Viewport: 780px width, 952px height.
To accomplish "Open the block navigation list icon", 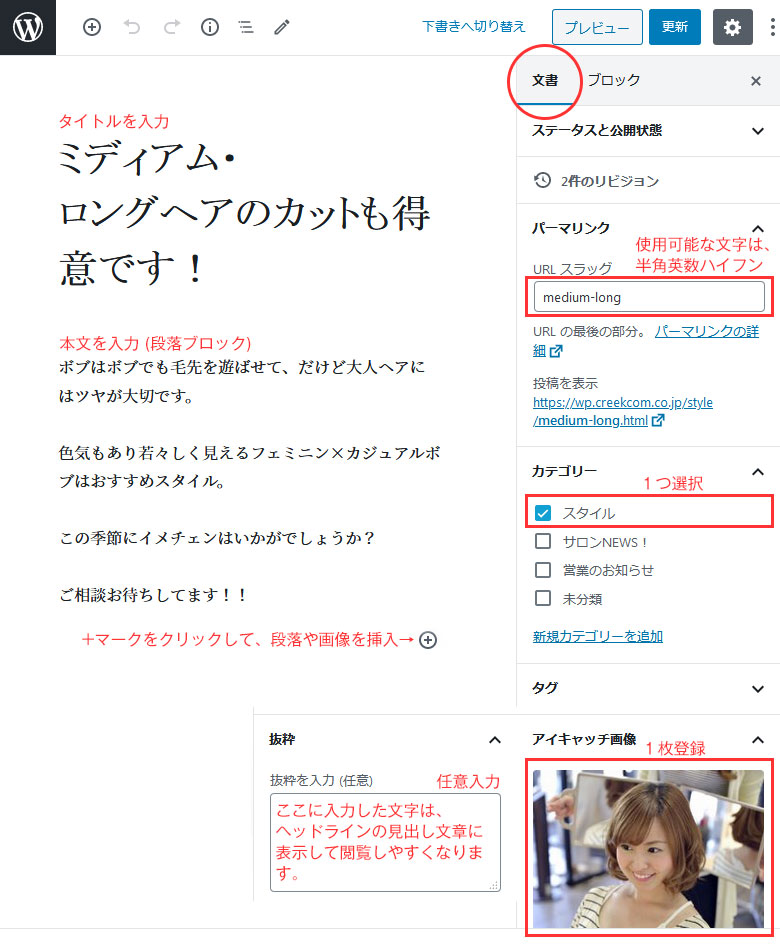I will (246, 27).
